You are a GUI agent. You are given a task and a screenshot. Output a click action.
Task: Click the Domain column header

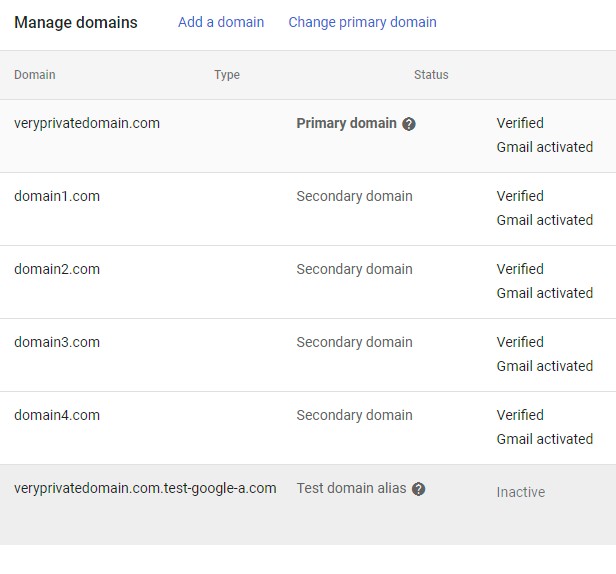35,75
